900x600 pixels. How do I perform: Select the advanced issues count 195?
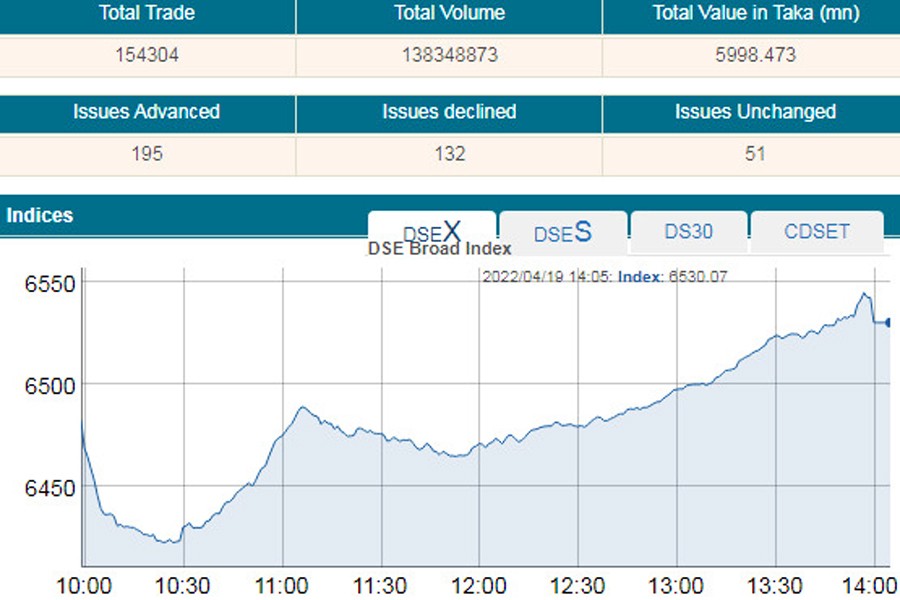(x=146, y=154)
